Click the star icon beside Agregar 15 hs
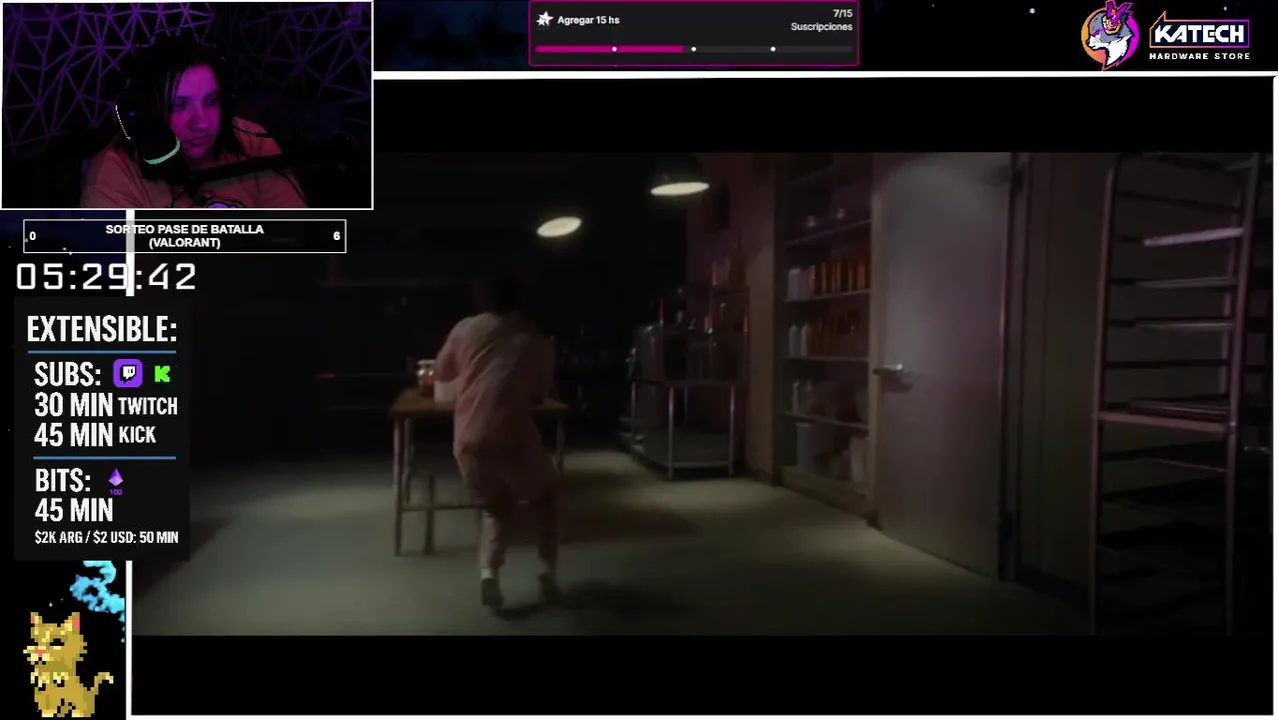The width and height of the screenshot is (1278, 720). [544, 19]
